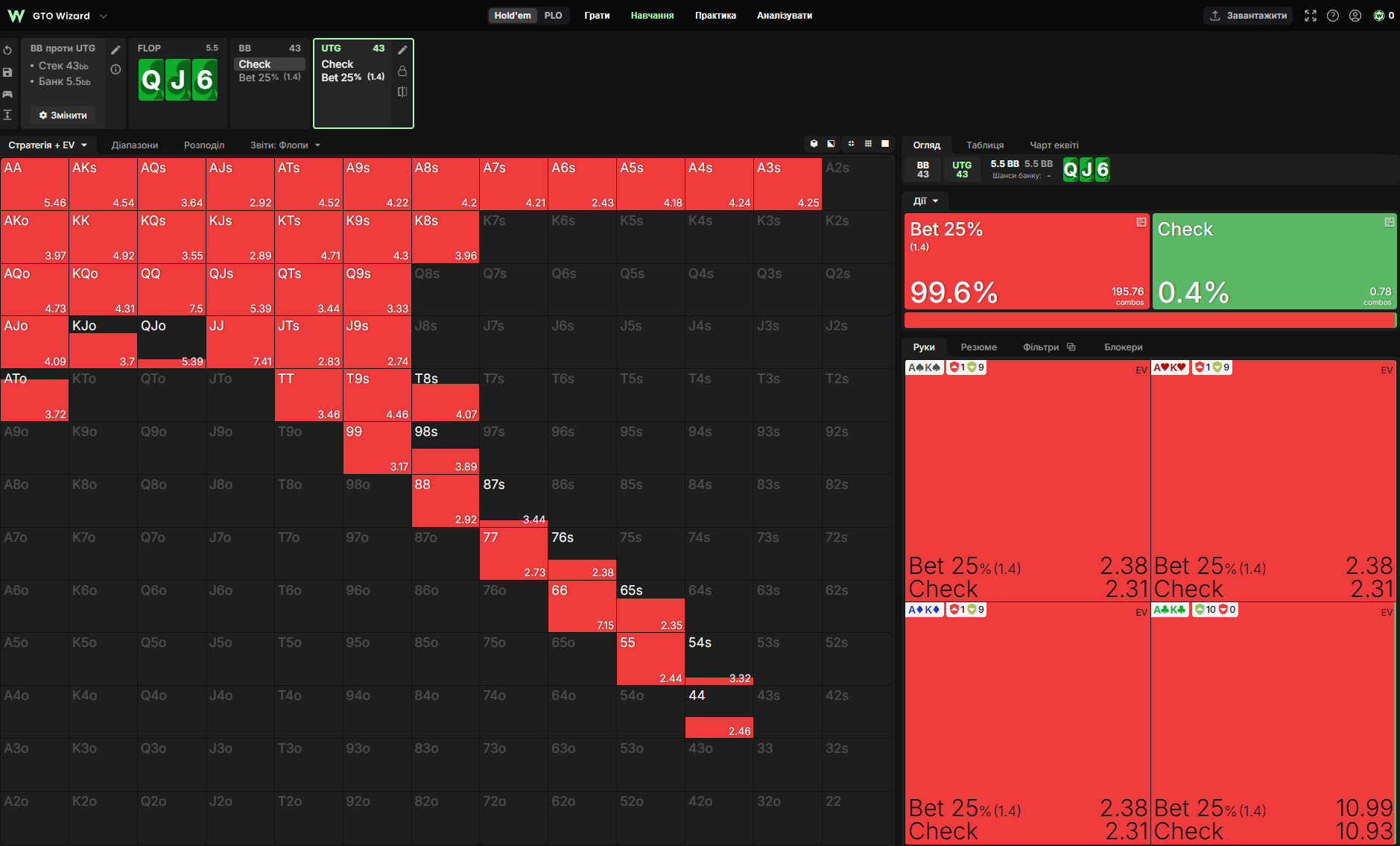Open the user account profile icon
Screen dimensions: 1400x846
(1355, 16)
